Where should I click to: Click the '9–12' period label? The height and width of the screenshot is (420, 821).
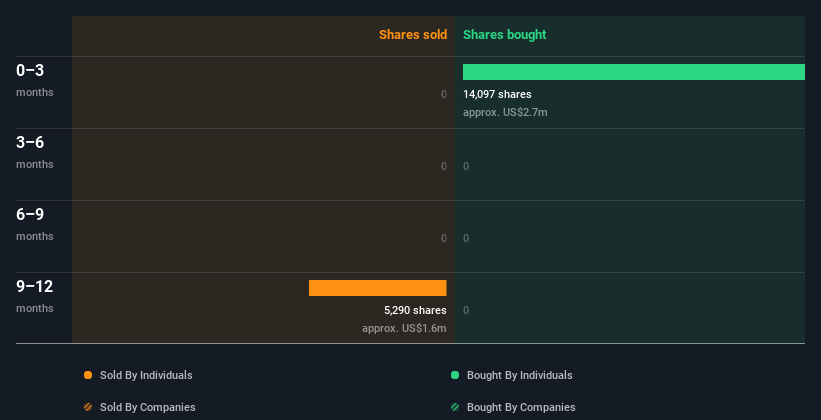(35, 286)
